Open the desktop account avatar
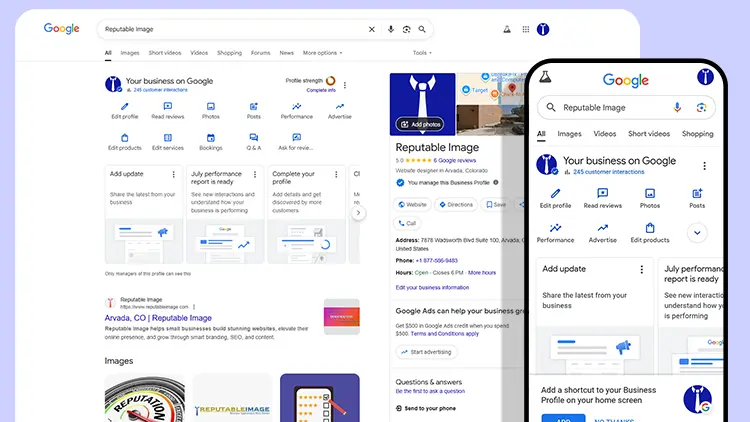This screenshot has height=422, width=750. point(543,29)
